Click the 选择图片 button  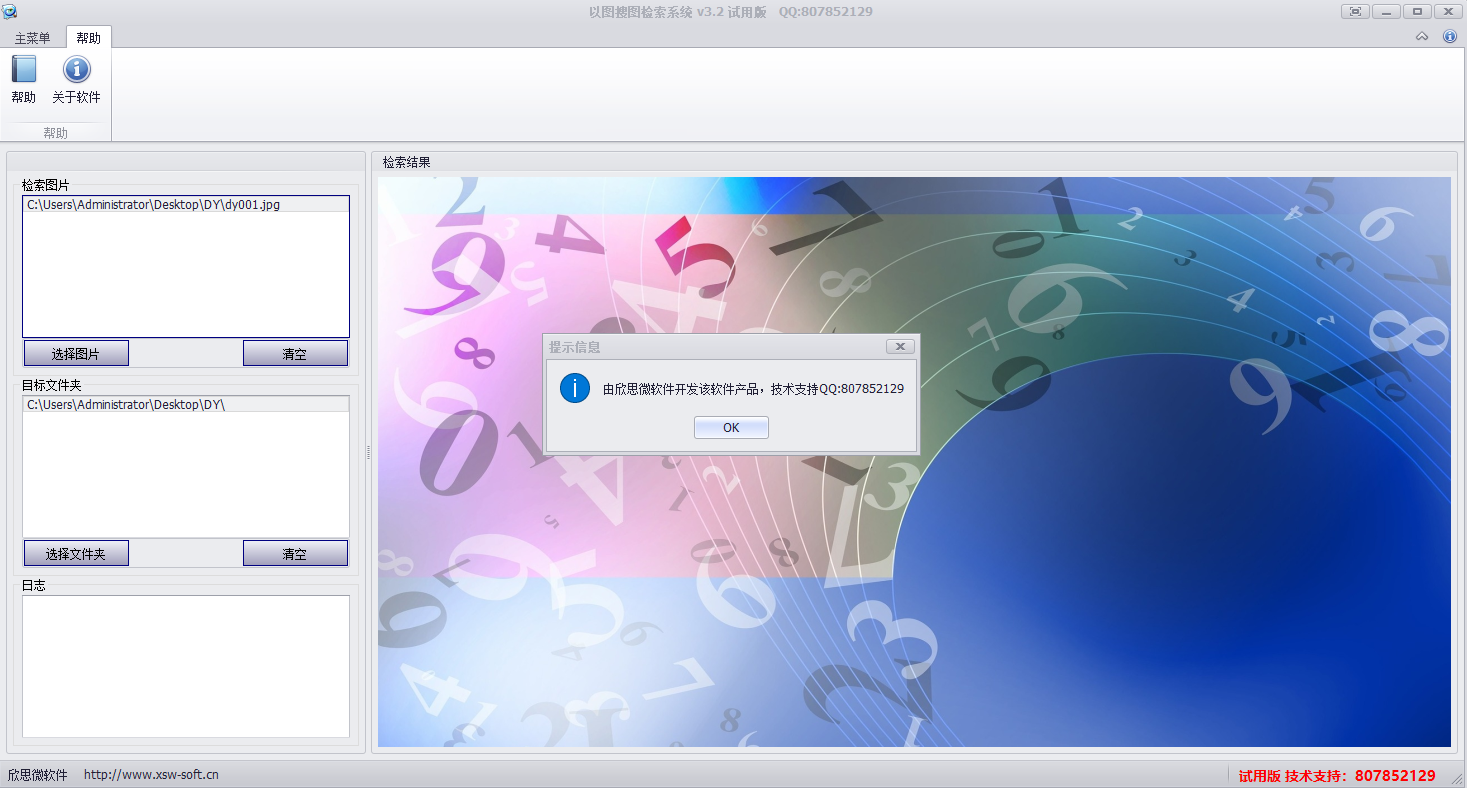[x=76, y=354]
